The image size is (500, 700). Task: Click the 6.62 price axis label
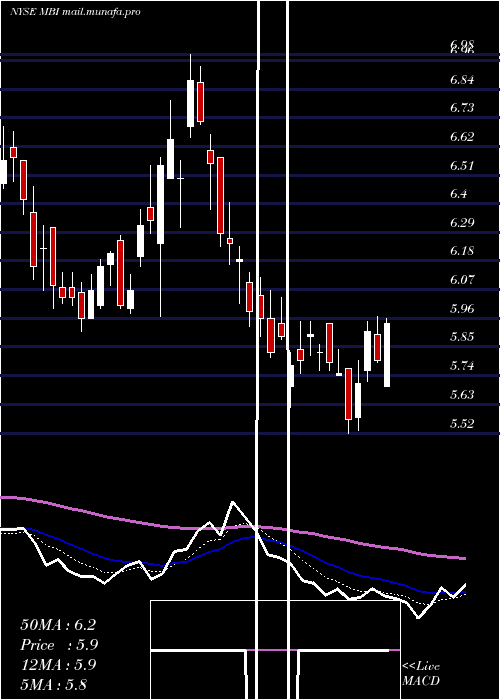click(x=462, y=137)
